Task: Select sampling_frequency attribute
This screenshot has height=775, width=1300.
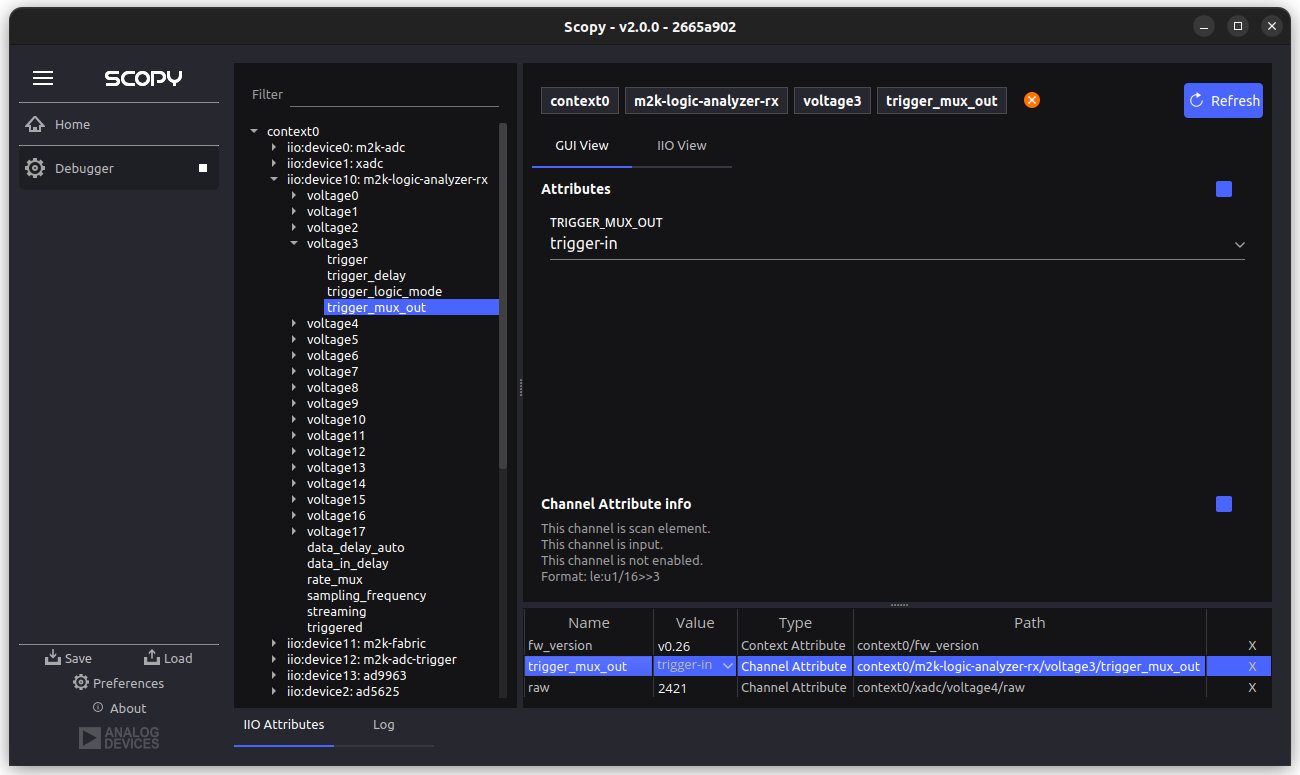Action: tap(366, 595)
